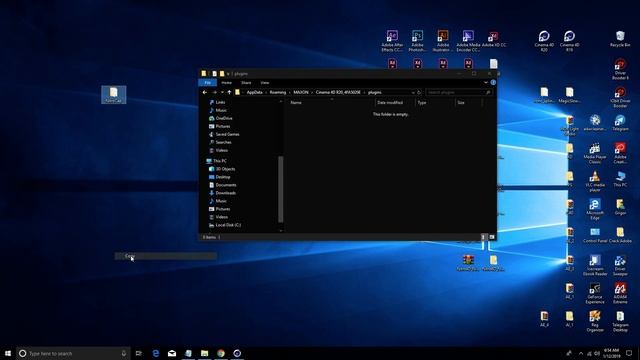Select the Telegram Desktop file icon

point(620,321)
